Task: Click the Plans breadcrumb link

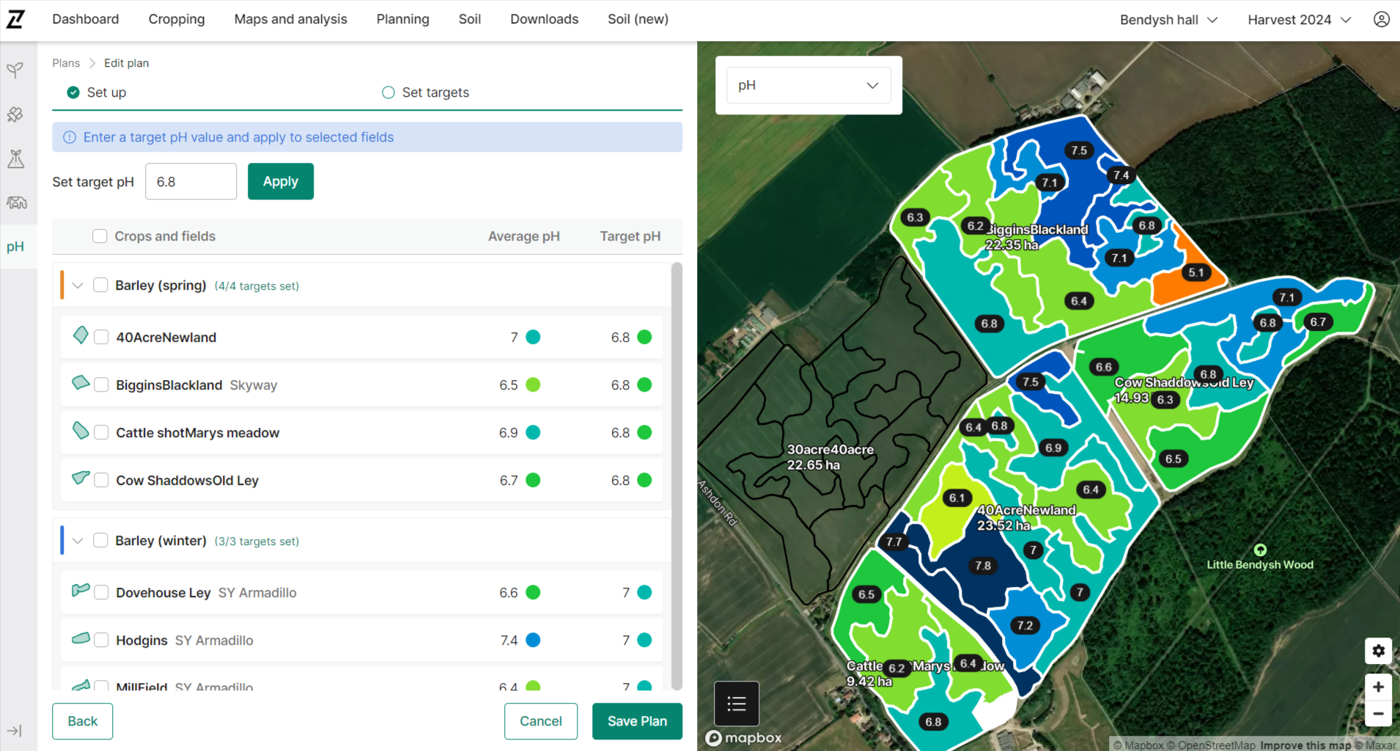Action: click(x=66, y=63)
